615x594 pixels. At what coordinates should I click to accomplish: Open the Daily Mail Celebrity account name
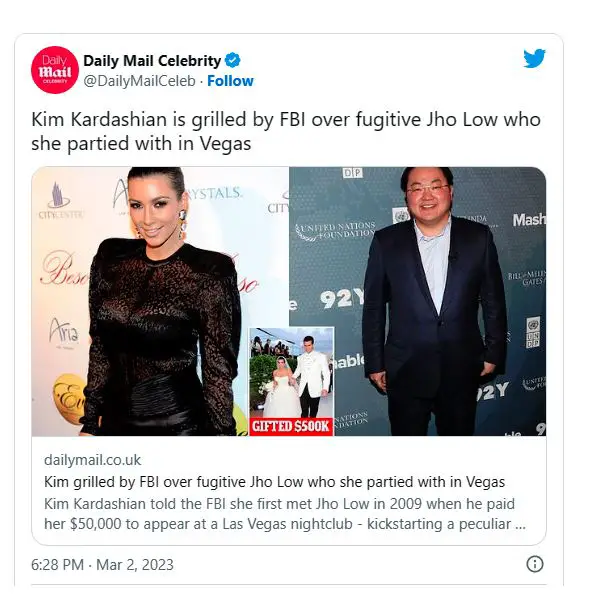click(x=152, y=61)
